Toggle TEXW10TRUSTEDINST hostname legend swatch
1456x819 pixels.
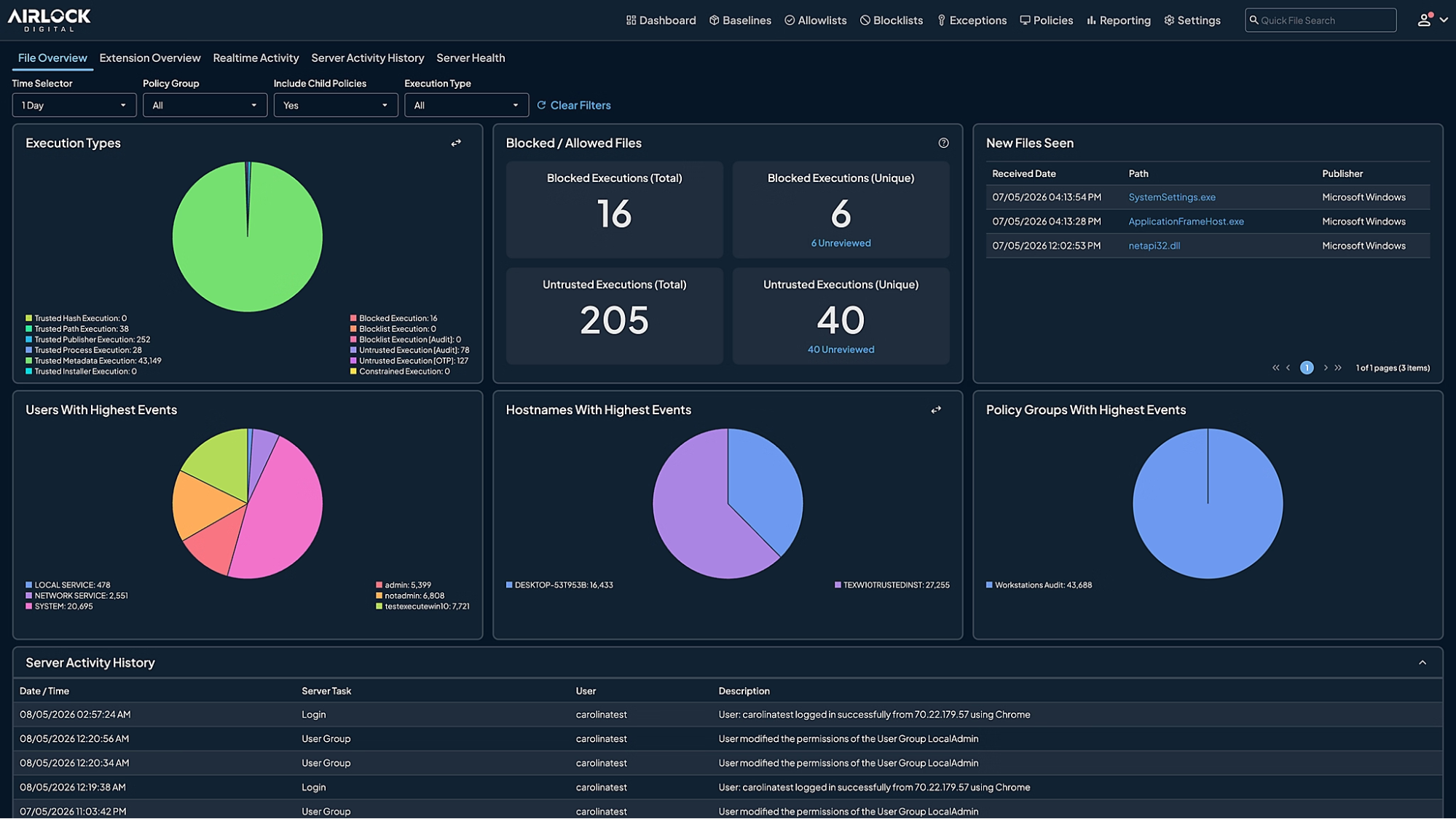coord(838,585)
